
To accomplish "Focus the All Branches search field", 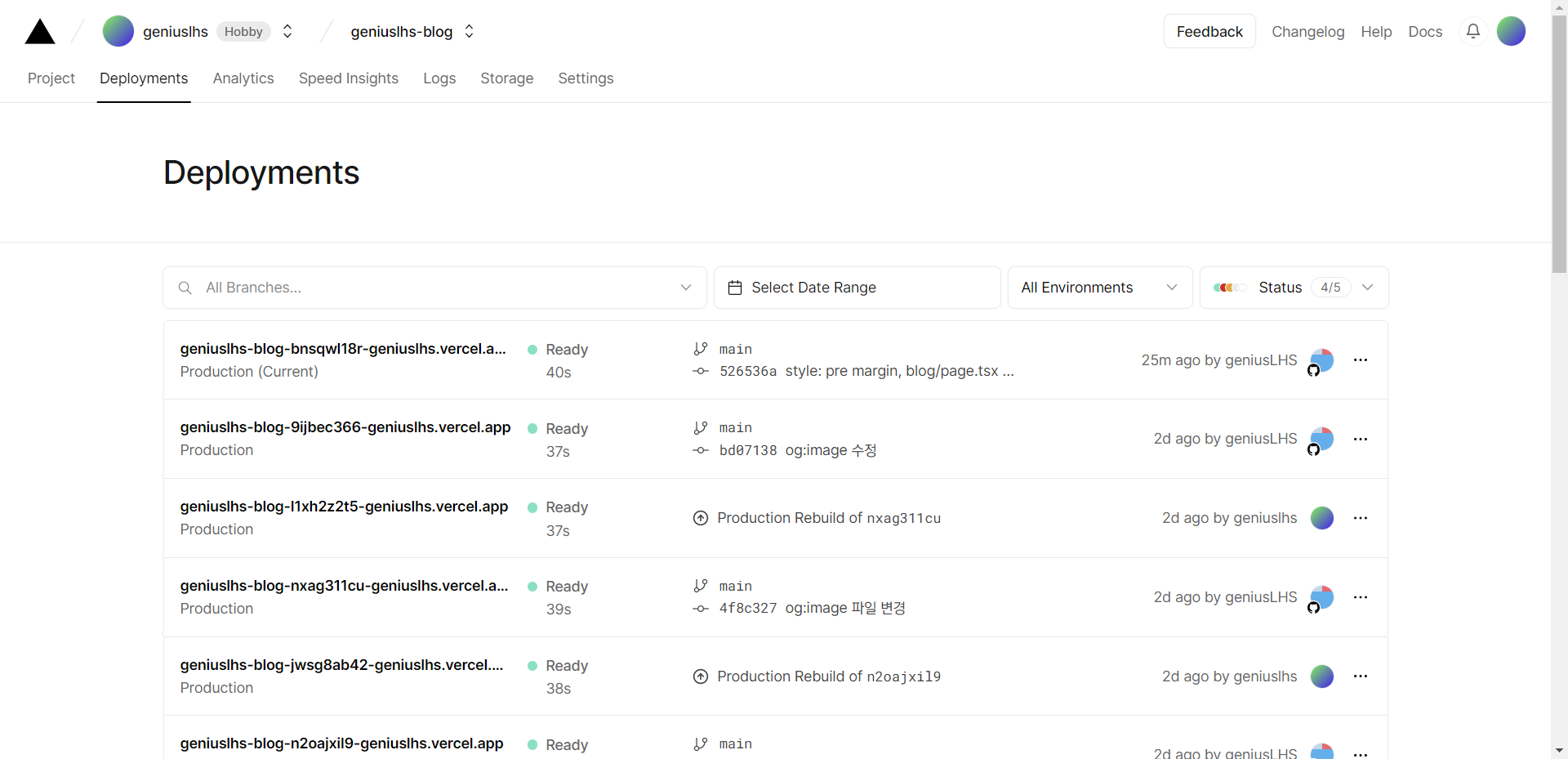I will (x=433, y=288).
